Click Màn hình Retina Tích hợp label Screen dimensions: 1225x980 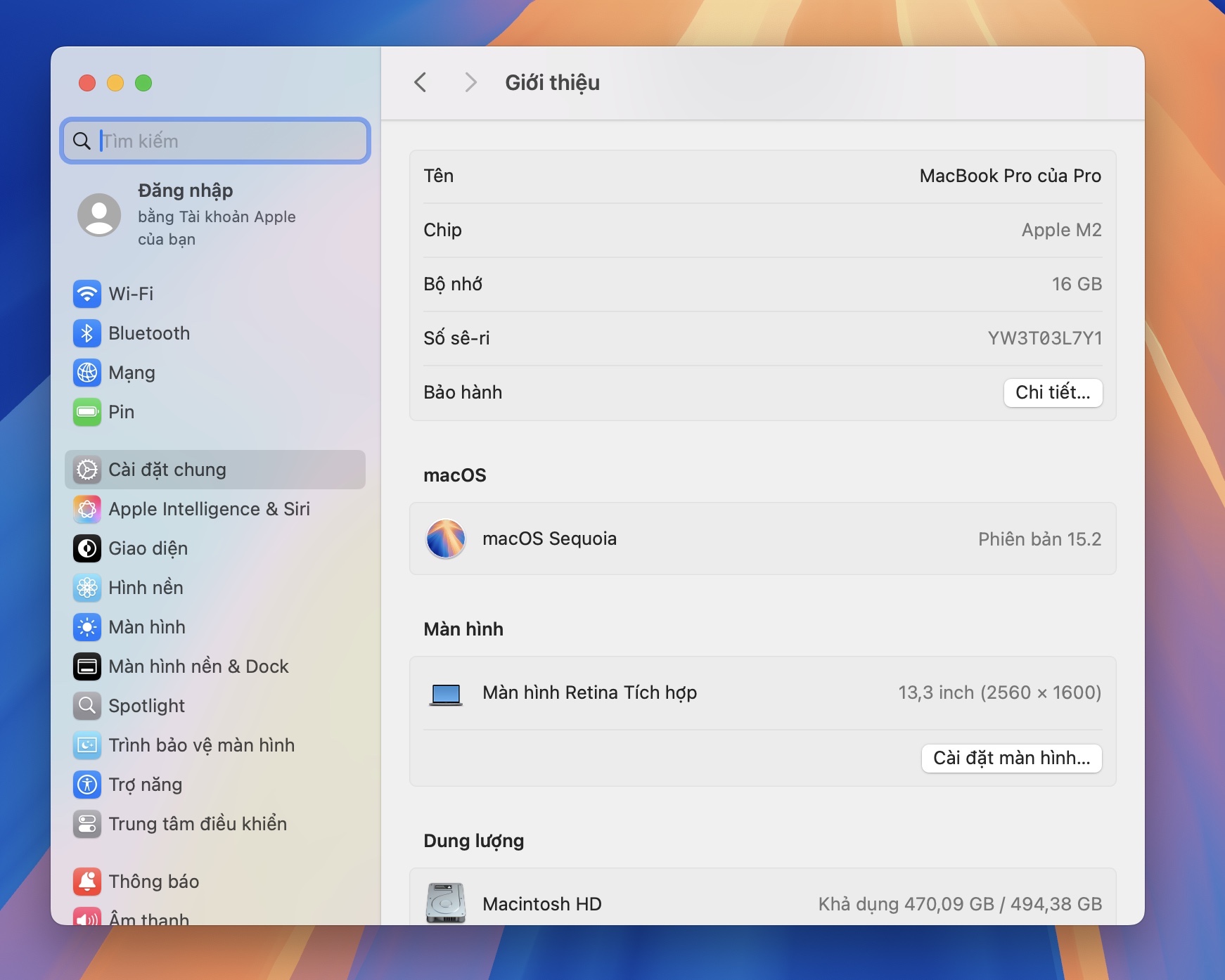coord(589,693)
